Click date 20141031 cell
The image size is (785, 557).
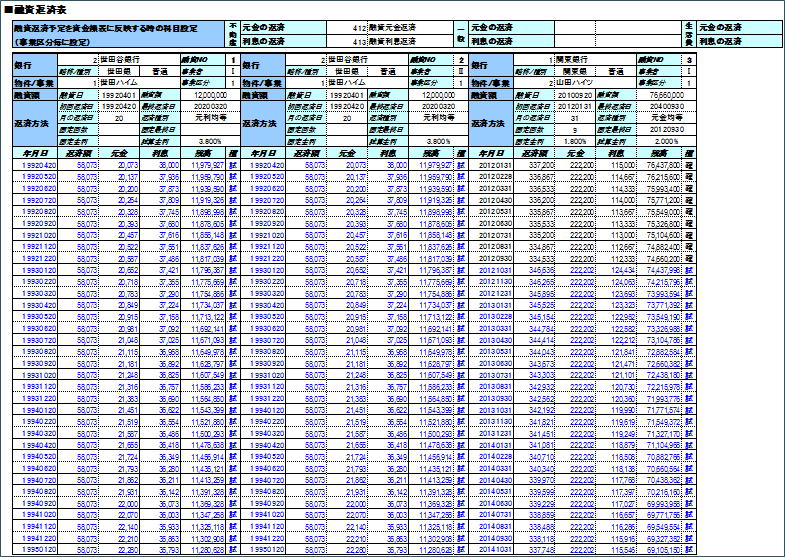pyautogui.click(x=492, y=550)
